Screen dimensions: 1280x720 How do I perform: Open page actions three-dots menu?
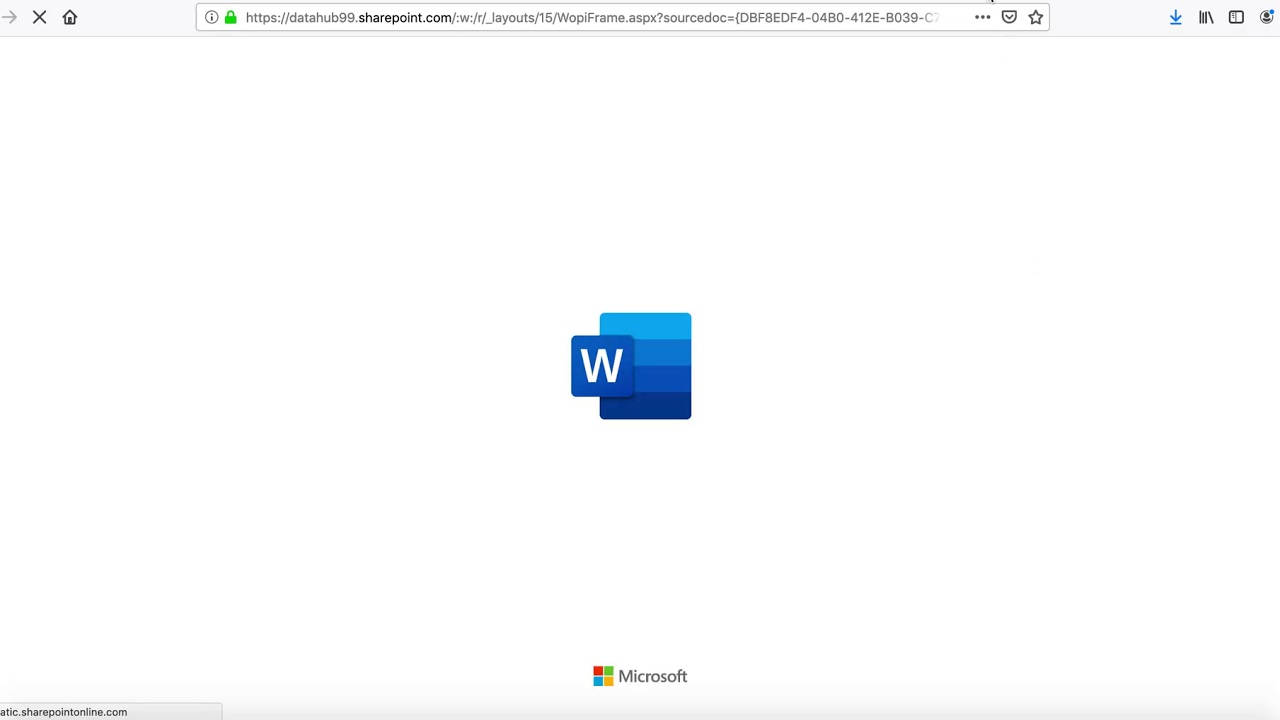(x=982, y=17)
